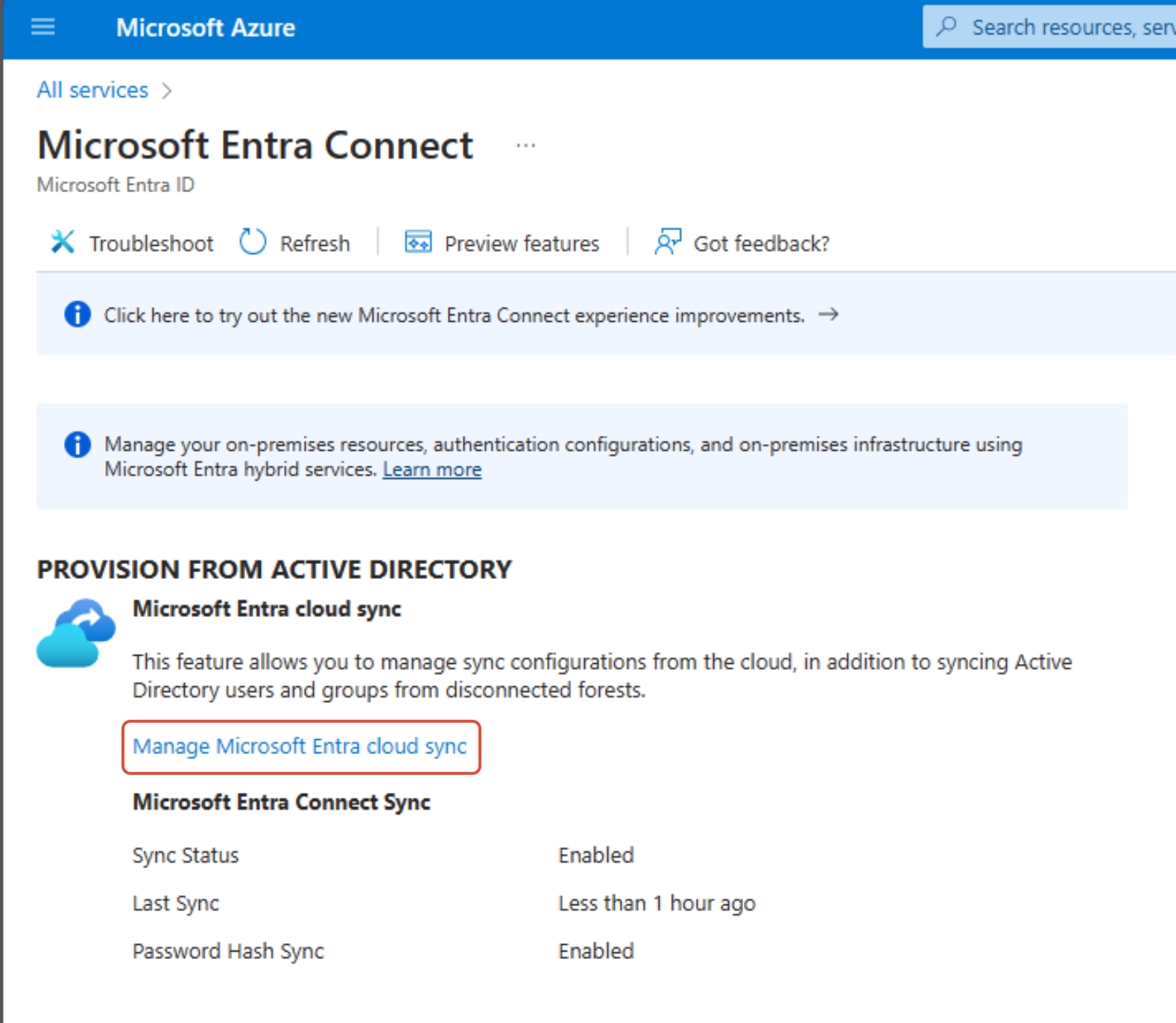Click the Got feedback person icon
The width and height of the screenshot is (1176, 1023).
click(x=667, y=242)
